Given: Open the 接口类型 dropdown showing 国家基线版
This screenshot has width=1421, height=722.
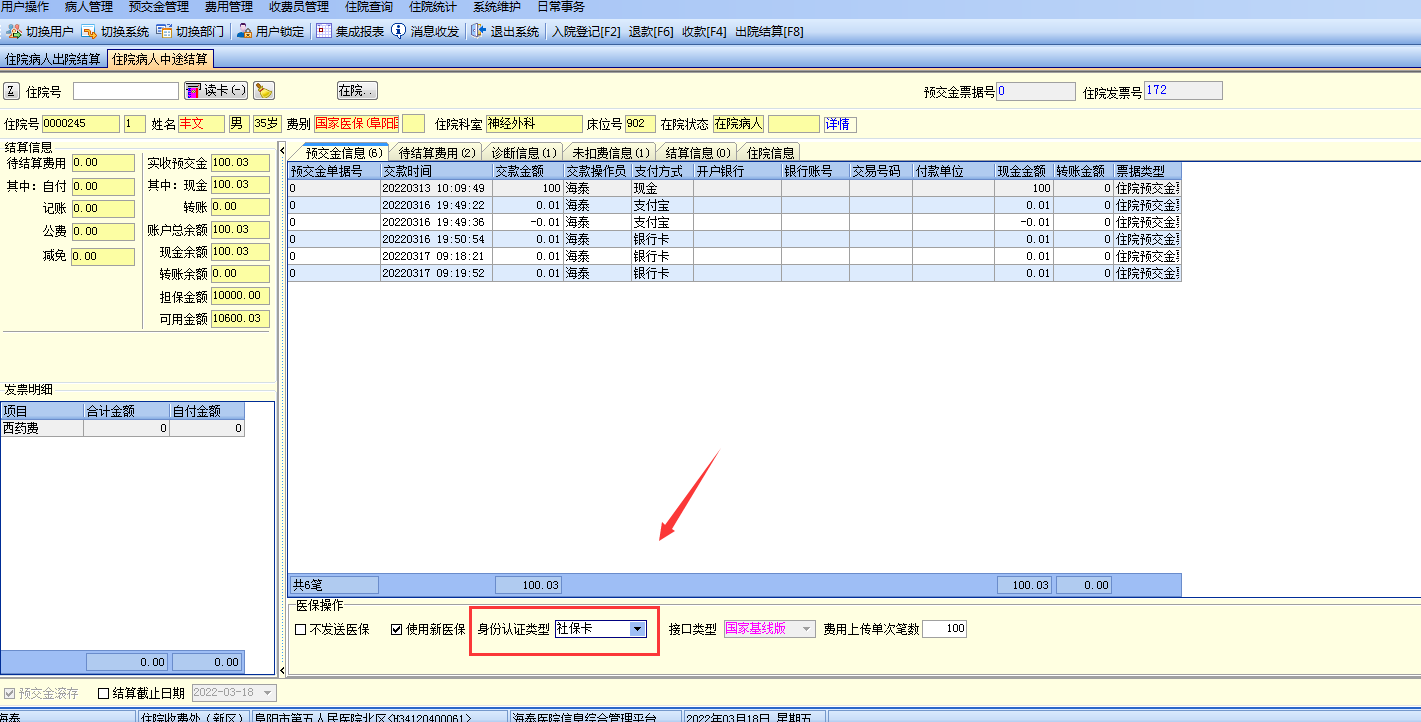Looking at the screenshot, I should pos(806,629).
